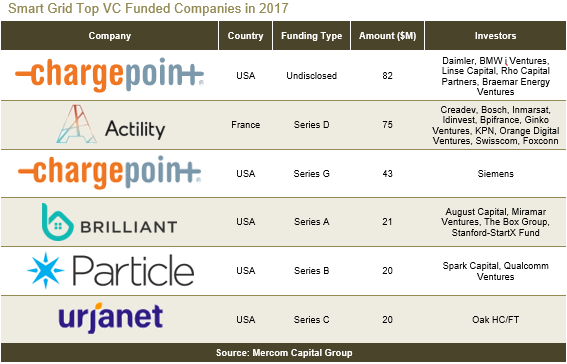The image size is (567, 364).
Task: Click the Smart Grid Top VC title
Action: click(148, 8)
